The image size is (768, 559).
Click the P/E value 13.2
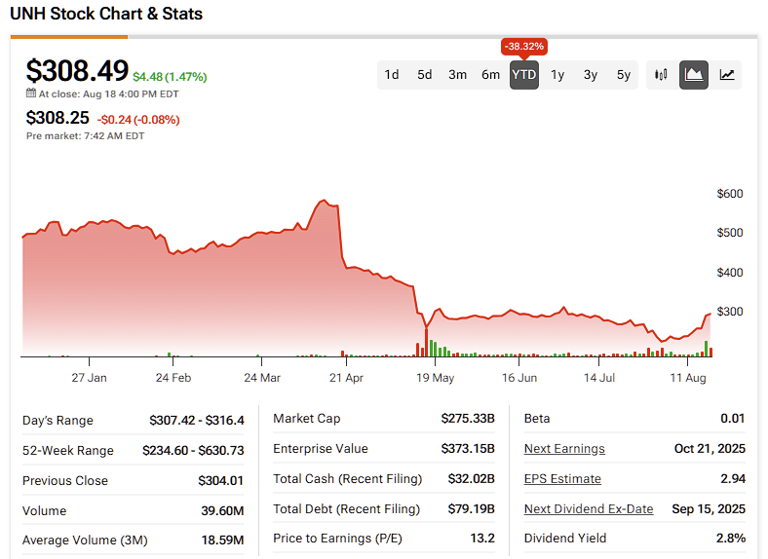coord(482,538)
